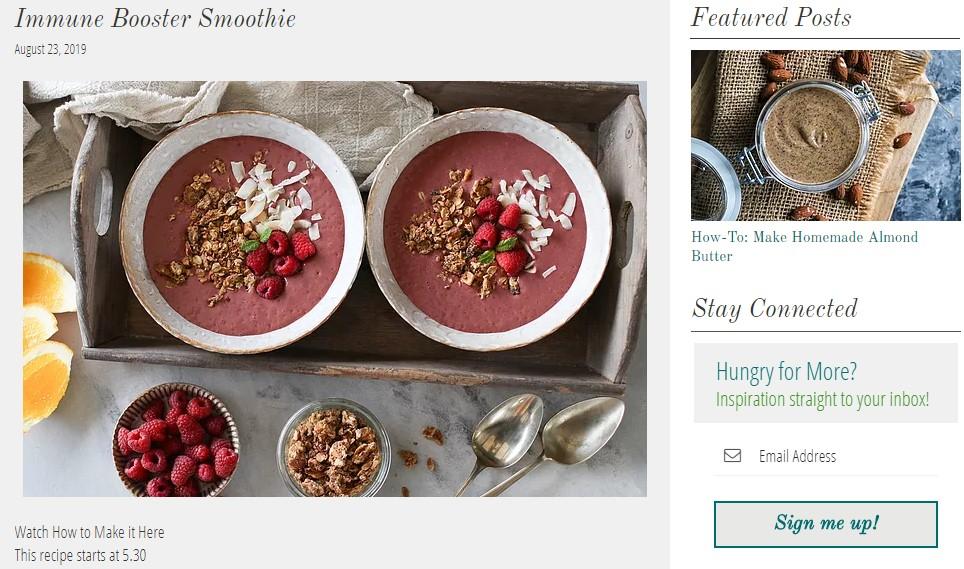Screen dimensions: 964x569
Task: Click the linen cloth at the tray's top
Action: pos(246,117)
